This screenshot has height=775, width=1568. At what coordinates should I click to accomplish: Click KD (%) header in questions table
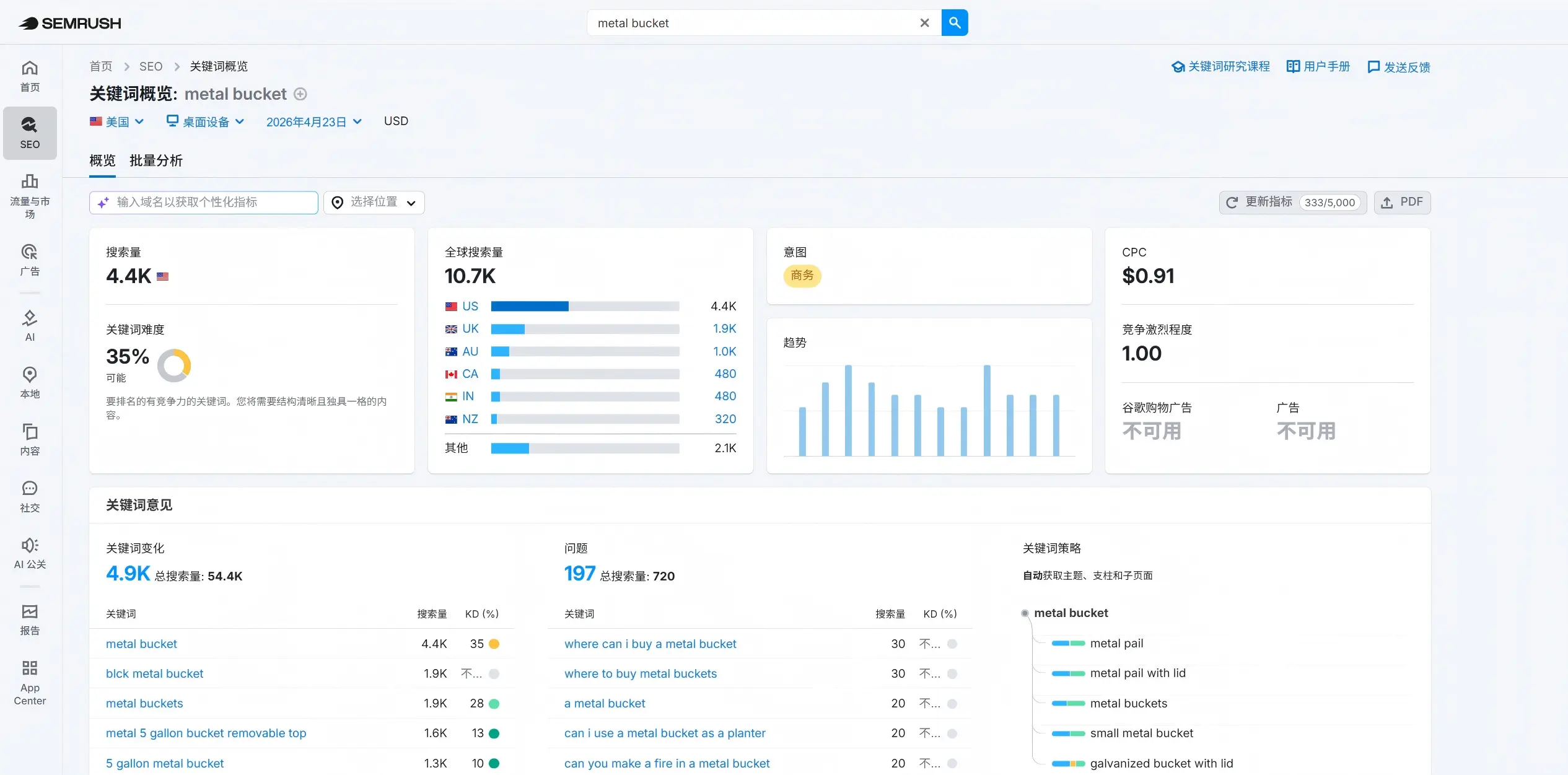940,614
